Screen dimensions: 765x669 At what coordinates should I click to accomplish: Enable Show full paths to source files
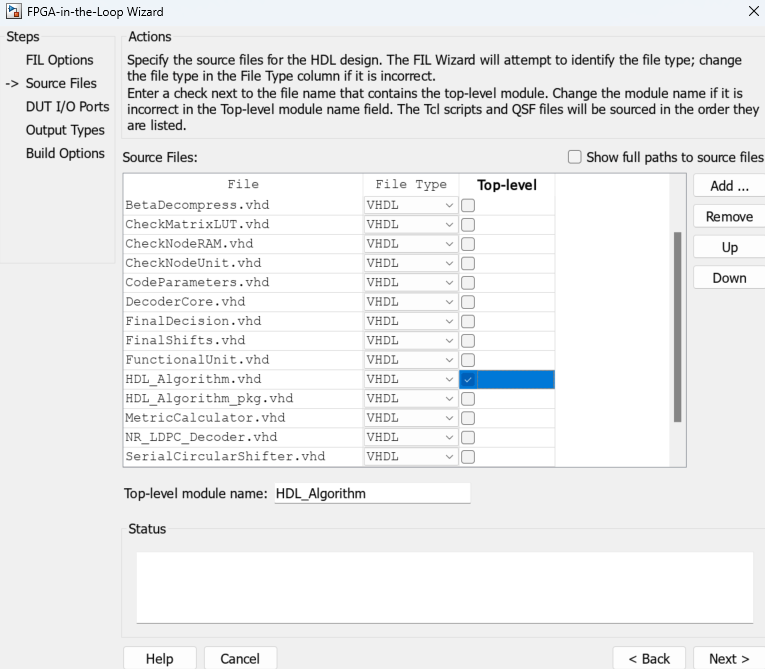point(574,157)
